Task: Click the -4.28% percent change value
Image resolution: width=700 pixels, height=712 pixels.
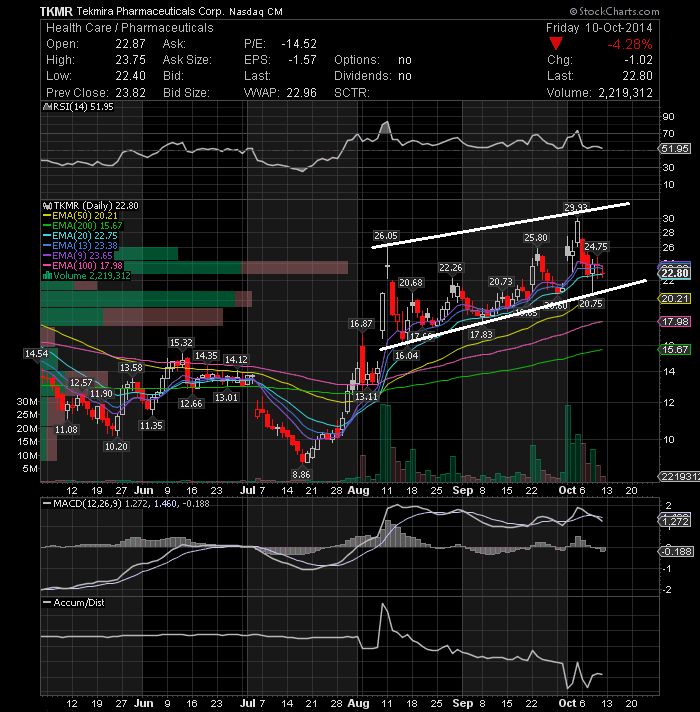Action: point(630,44)
